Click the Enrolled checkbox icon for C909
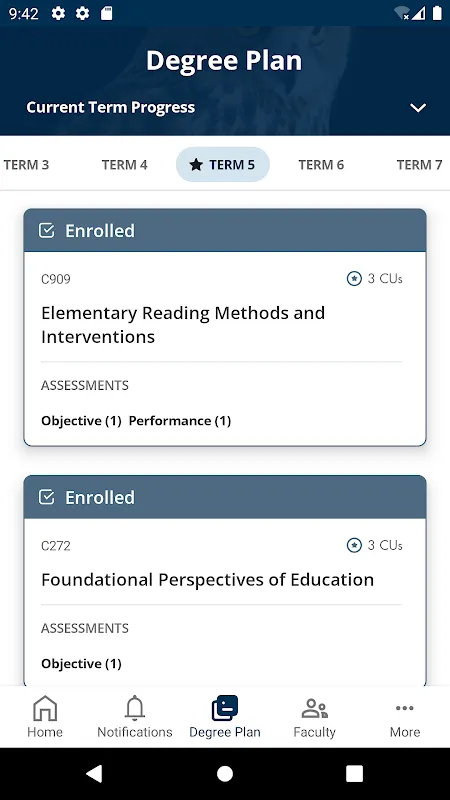The height and width of the screenshot is (800, 450). 46,231
